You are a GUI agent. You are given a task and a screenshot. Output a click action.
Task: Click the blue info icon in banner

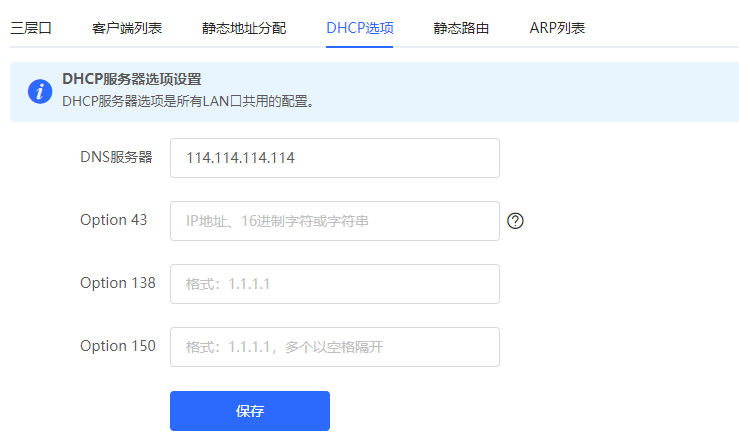click(39, 91)
